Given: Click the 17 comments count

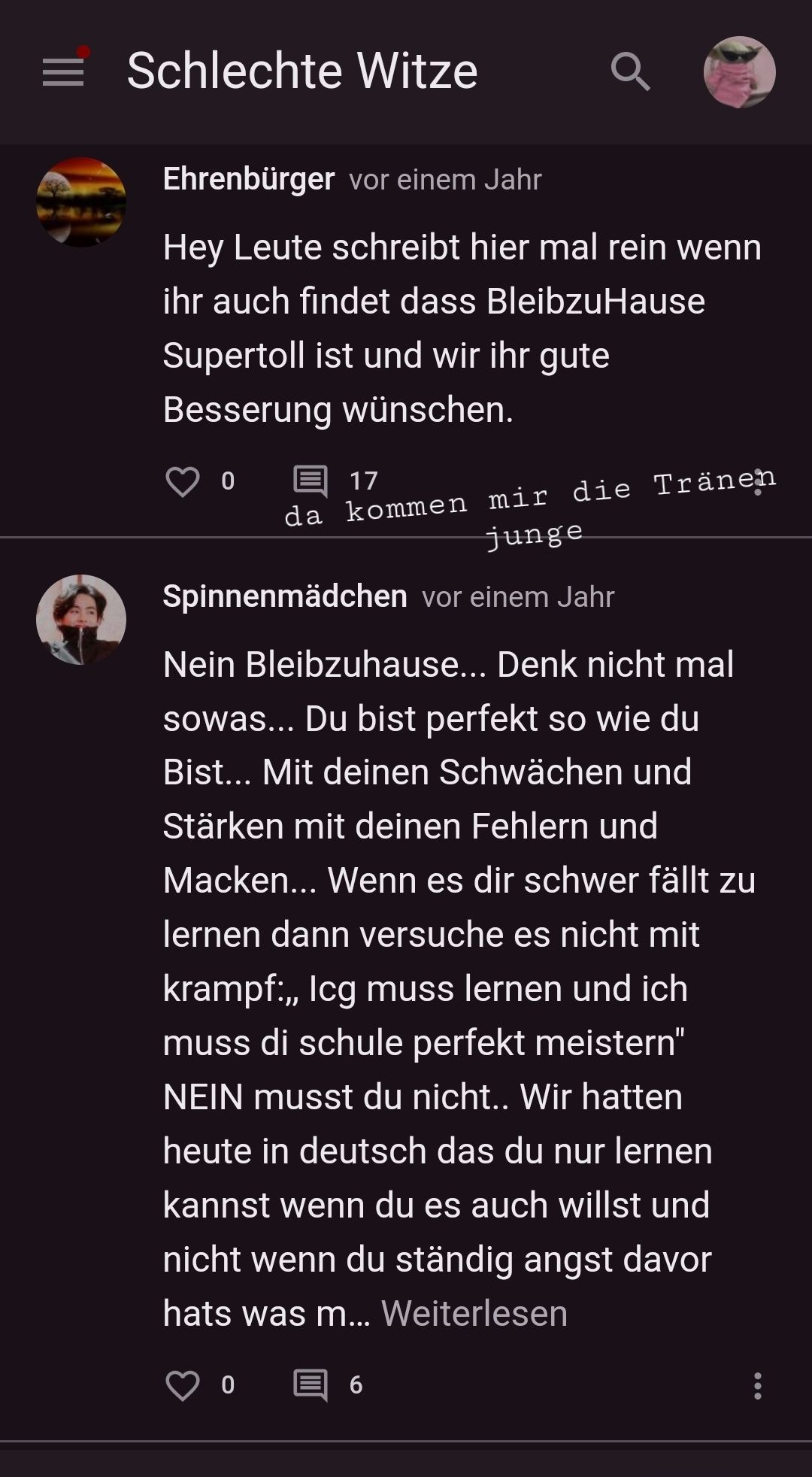Looking at the screenshot, I should tap(363, 481).
